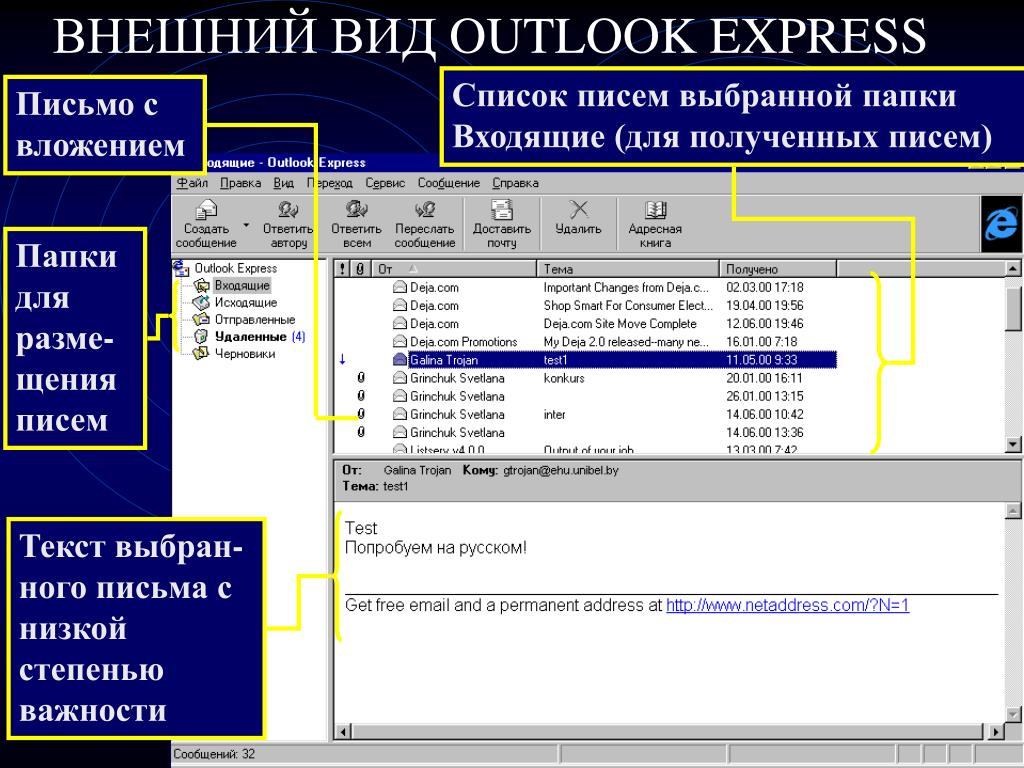Click Переслать сообщение forward icon
The height and width of the screenshot is (768, 1024).
pyautogui.click(x=424, y=224)
